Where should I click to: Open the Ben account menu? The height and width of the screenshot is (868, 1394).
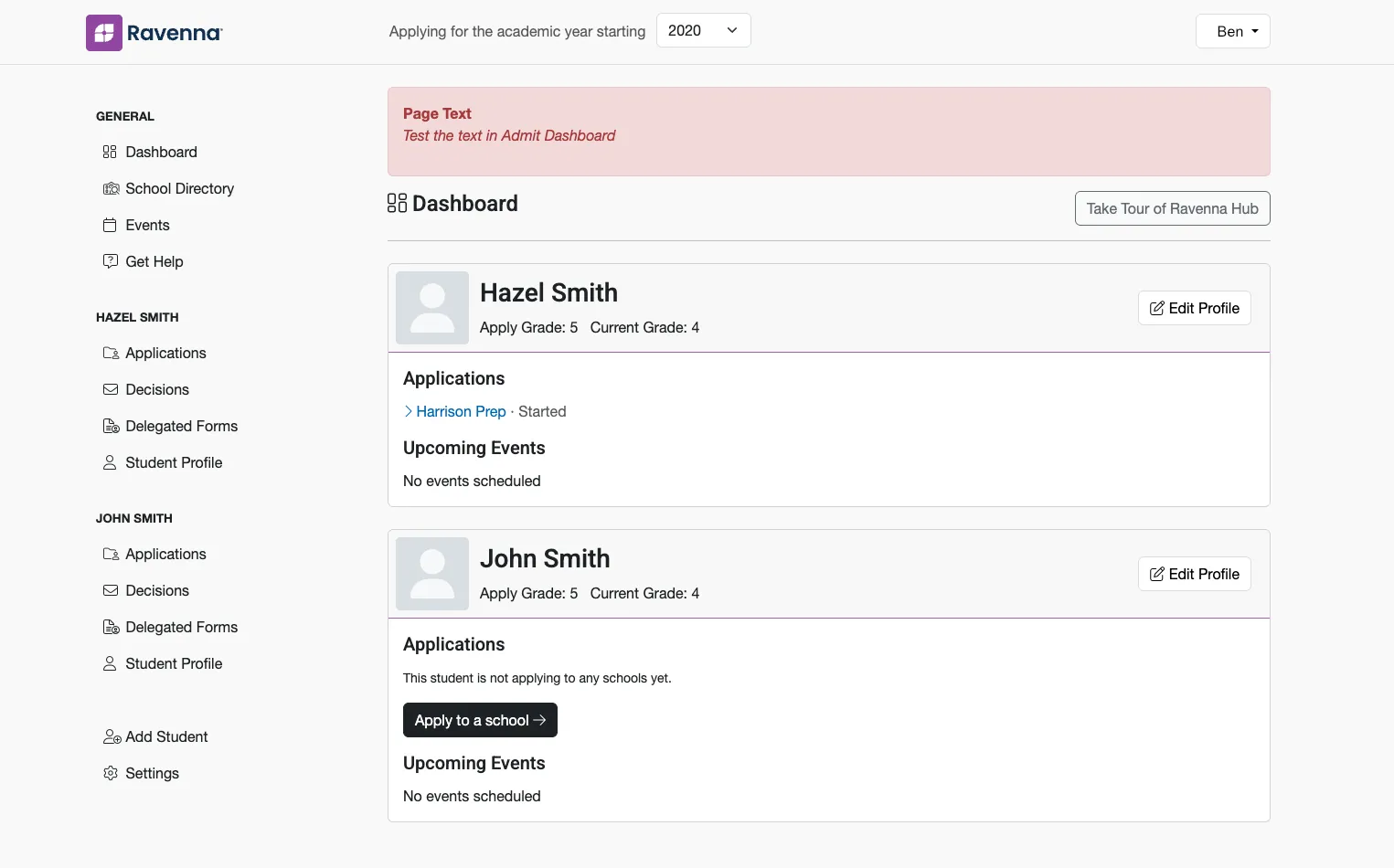(x=1232, y=31)
